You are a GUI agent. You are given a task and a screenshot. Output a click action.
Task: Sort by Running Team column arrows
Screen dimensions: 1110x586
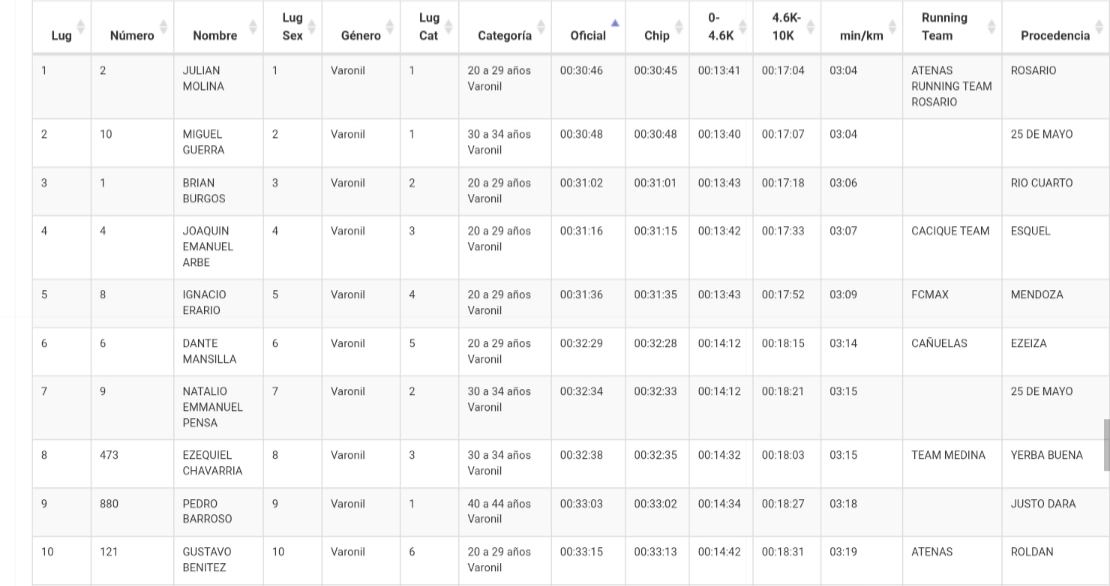[x=992, y=27]
